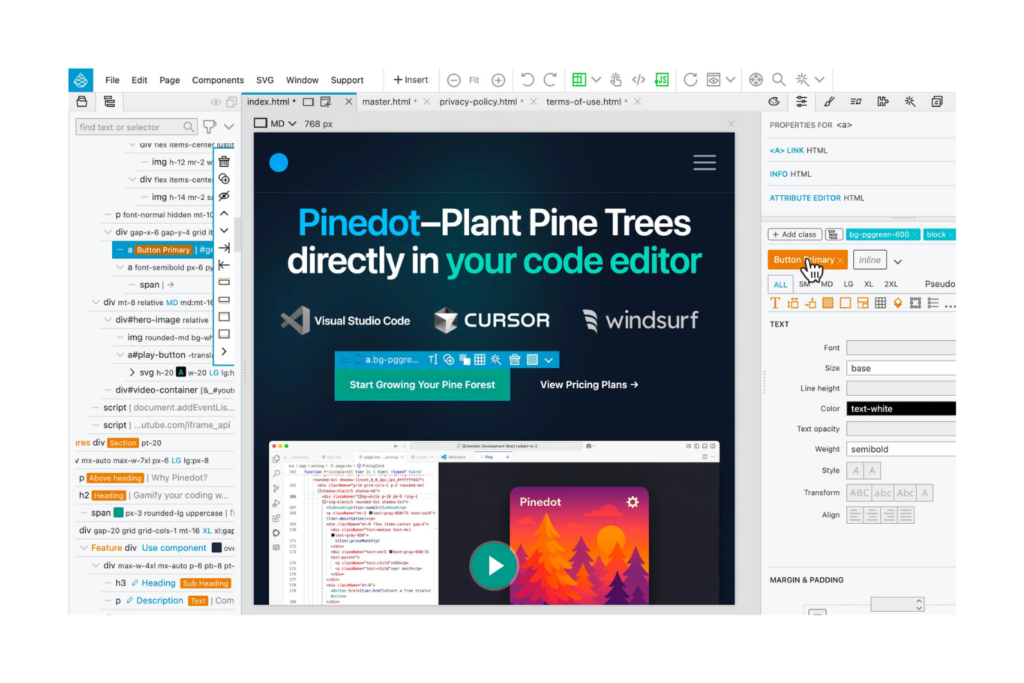The image size is (1024, 683).
Task: Expand selected-element toolbar dropdown chevron
Action: tap(549, 360)
